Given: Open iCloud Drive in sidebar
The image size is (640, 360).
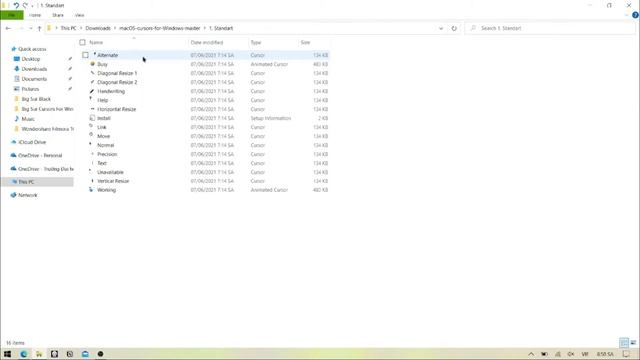Looking at the screenshot, I should [x=32, y=142].
